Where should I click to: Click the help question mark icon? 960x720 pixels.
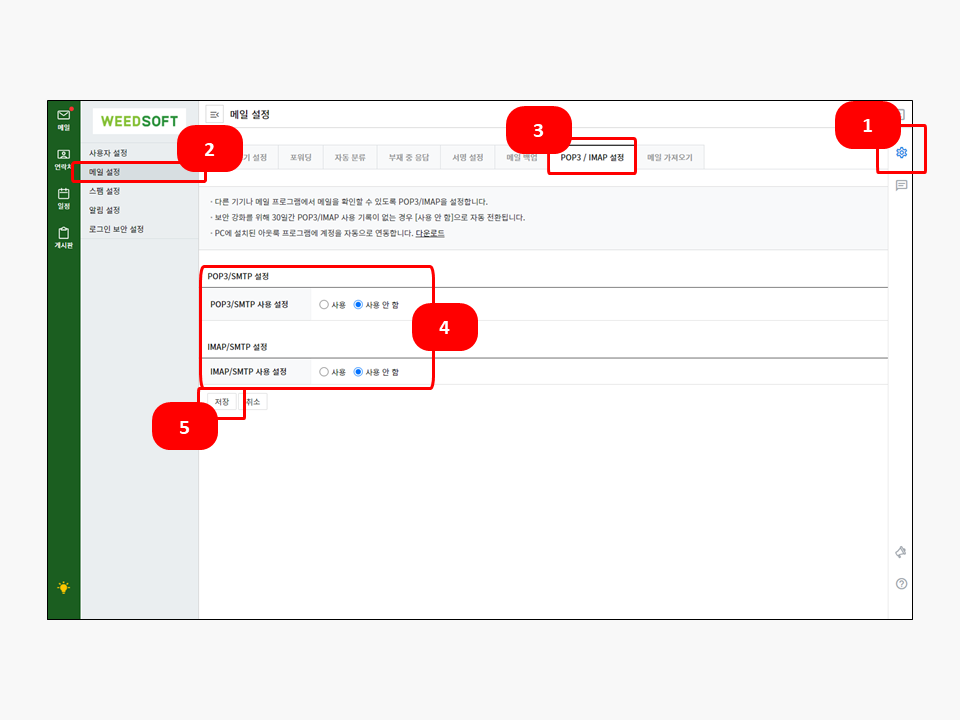[901, 584]
